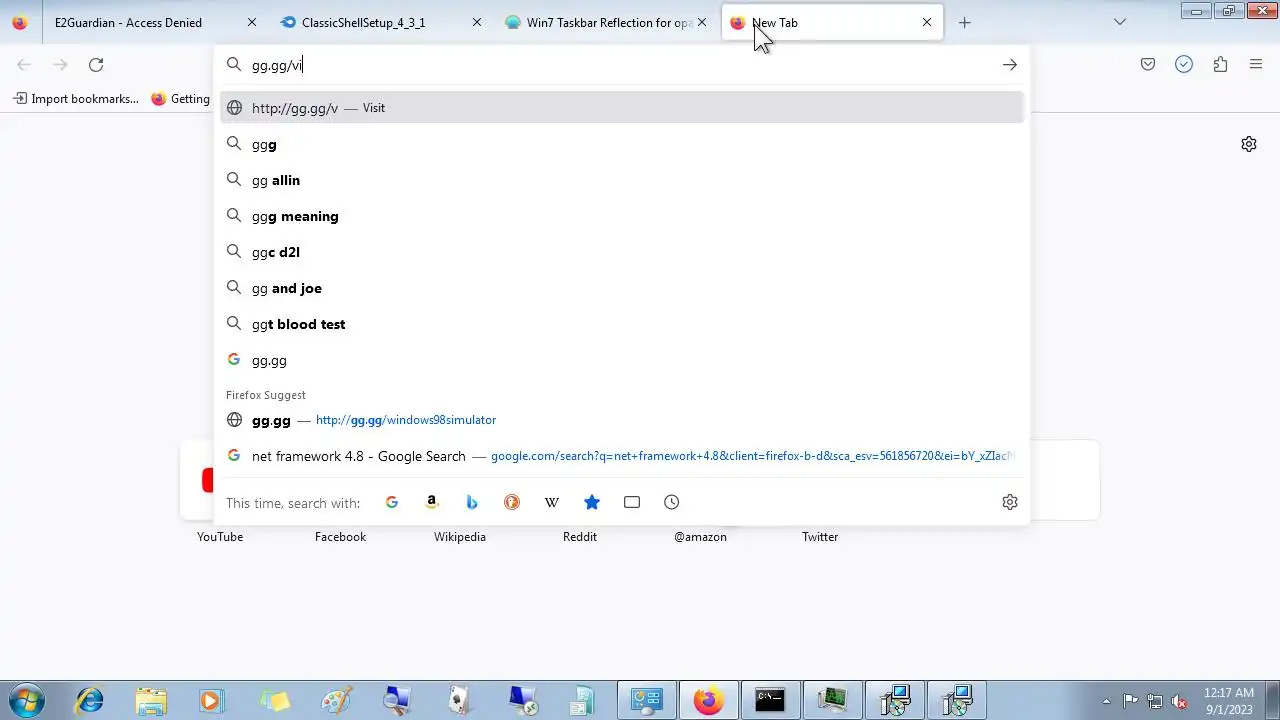1280x720 pixels.
Task: Select 'ggc d2l' search suggestion
Action: 622,252
